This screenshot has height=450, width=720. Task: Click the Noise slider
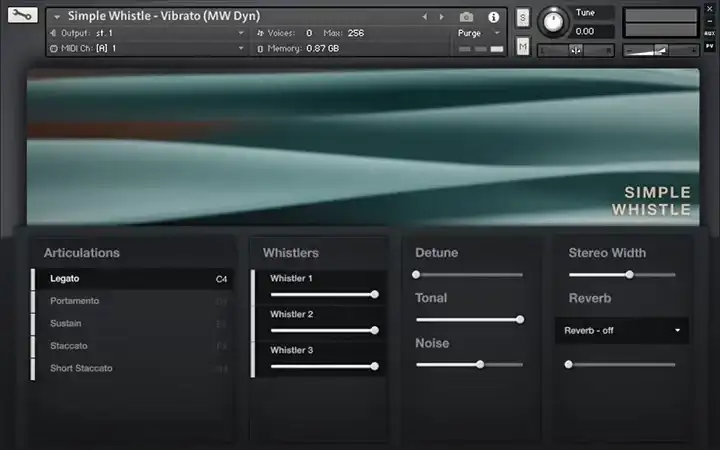pyautogui.click(x=469, y=365)
